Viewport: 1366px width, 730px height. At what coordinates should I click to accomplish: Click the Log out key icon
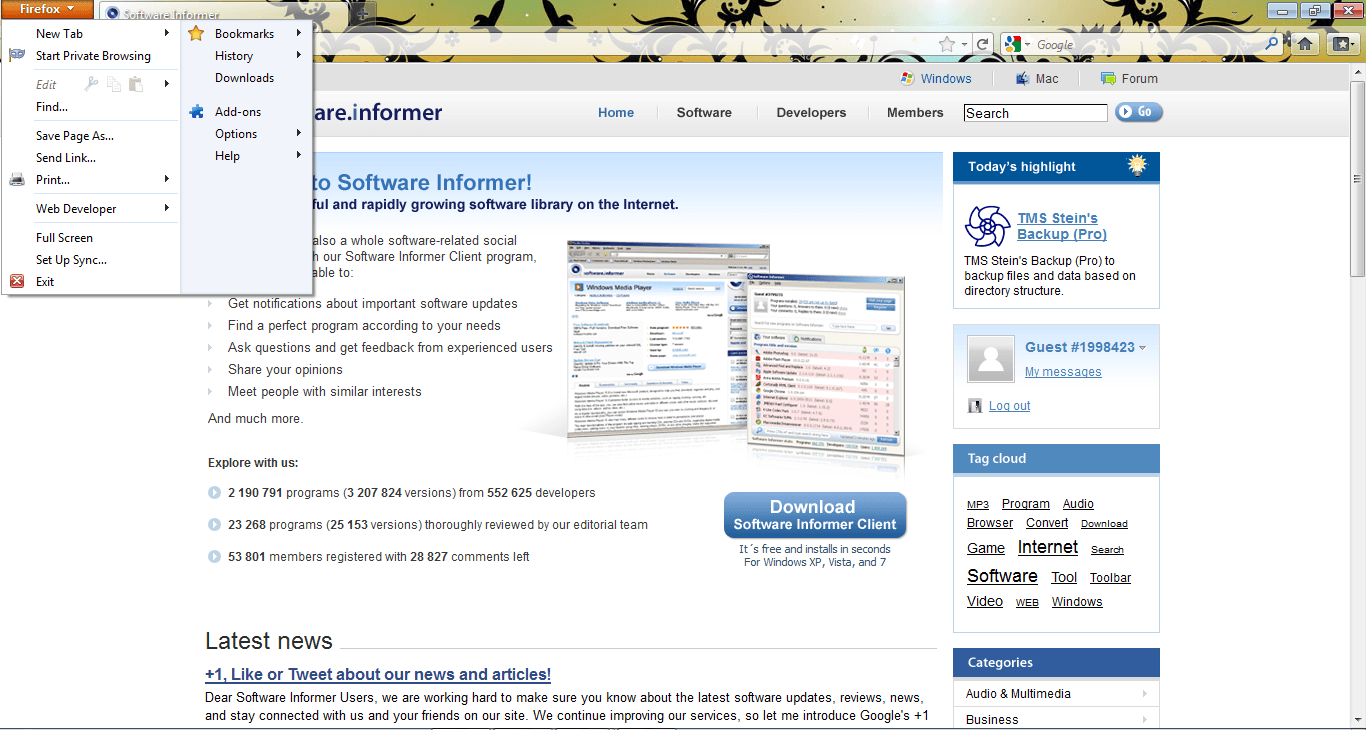point(975,405)
